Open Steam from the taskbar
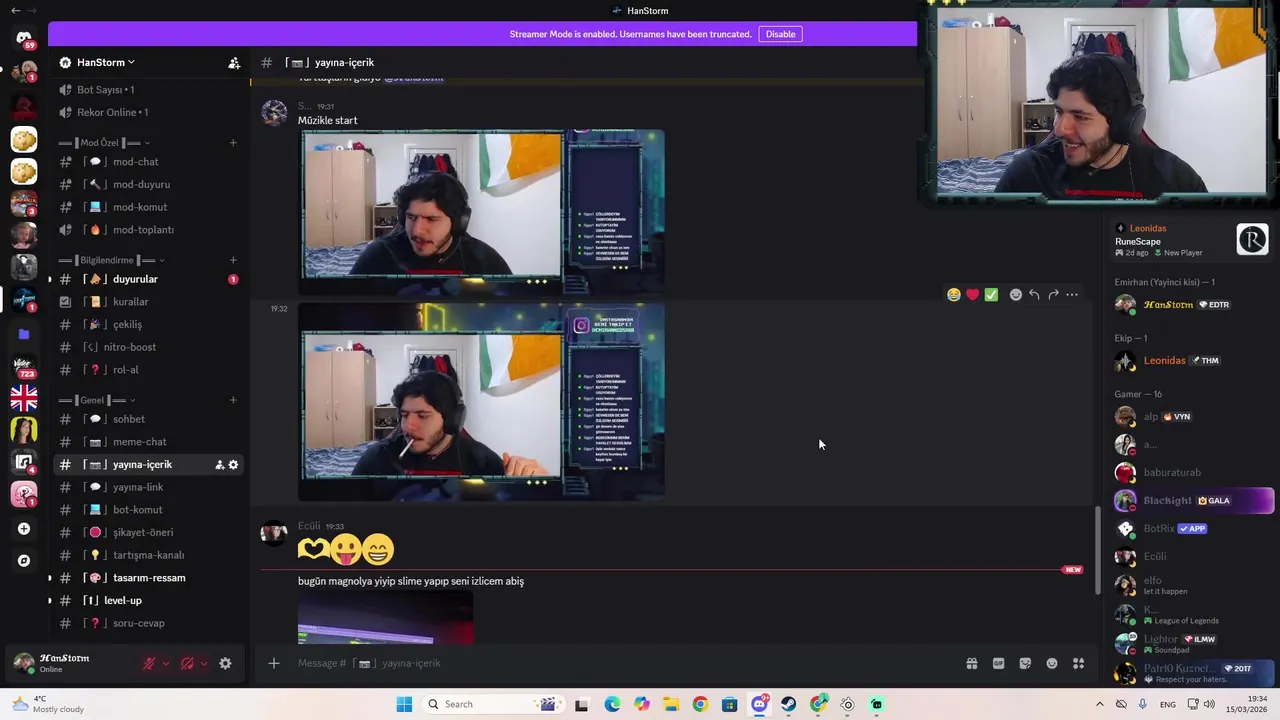 (789, 704)
